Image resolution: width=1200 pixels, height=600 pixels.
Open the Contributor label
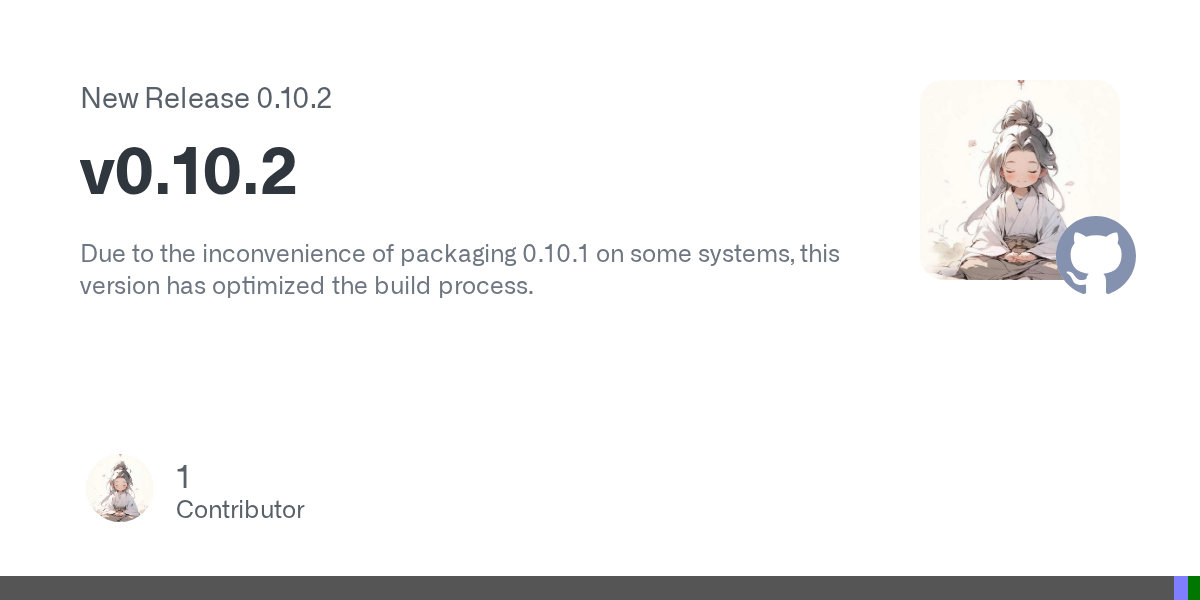(x=240, y=510)
